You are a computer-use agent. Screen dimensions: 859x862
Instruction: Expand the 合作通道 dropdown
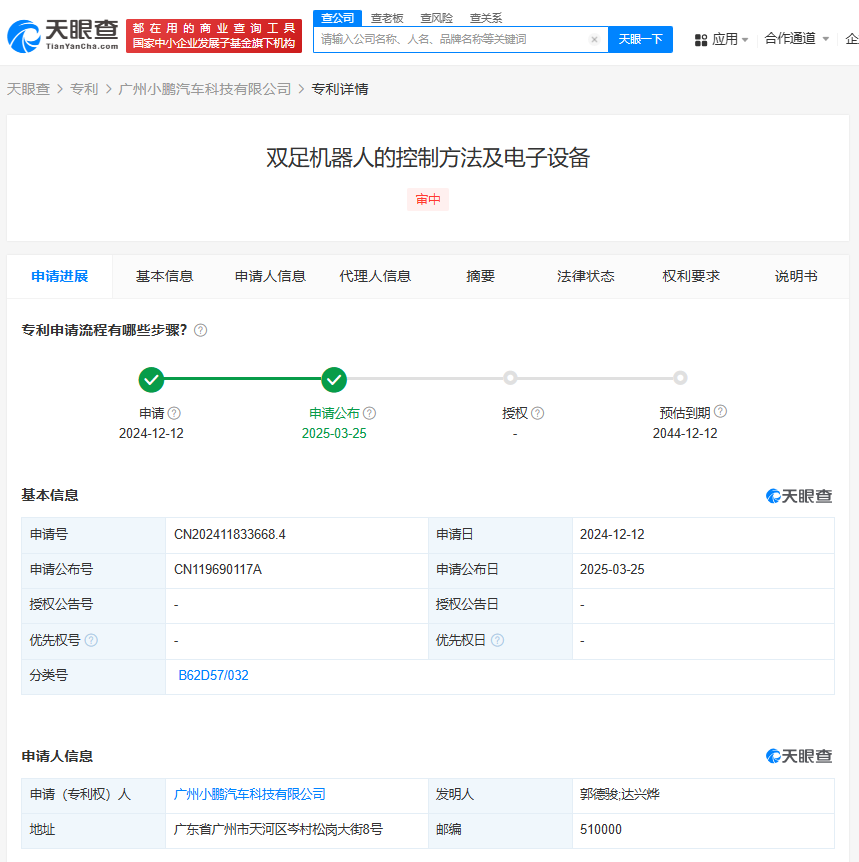tap(797, 39)
